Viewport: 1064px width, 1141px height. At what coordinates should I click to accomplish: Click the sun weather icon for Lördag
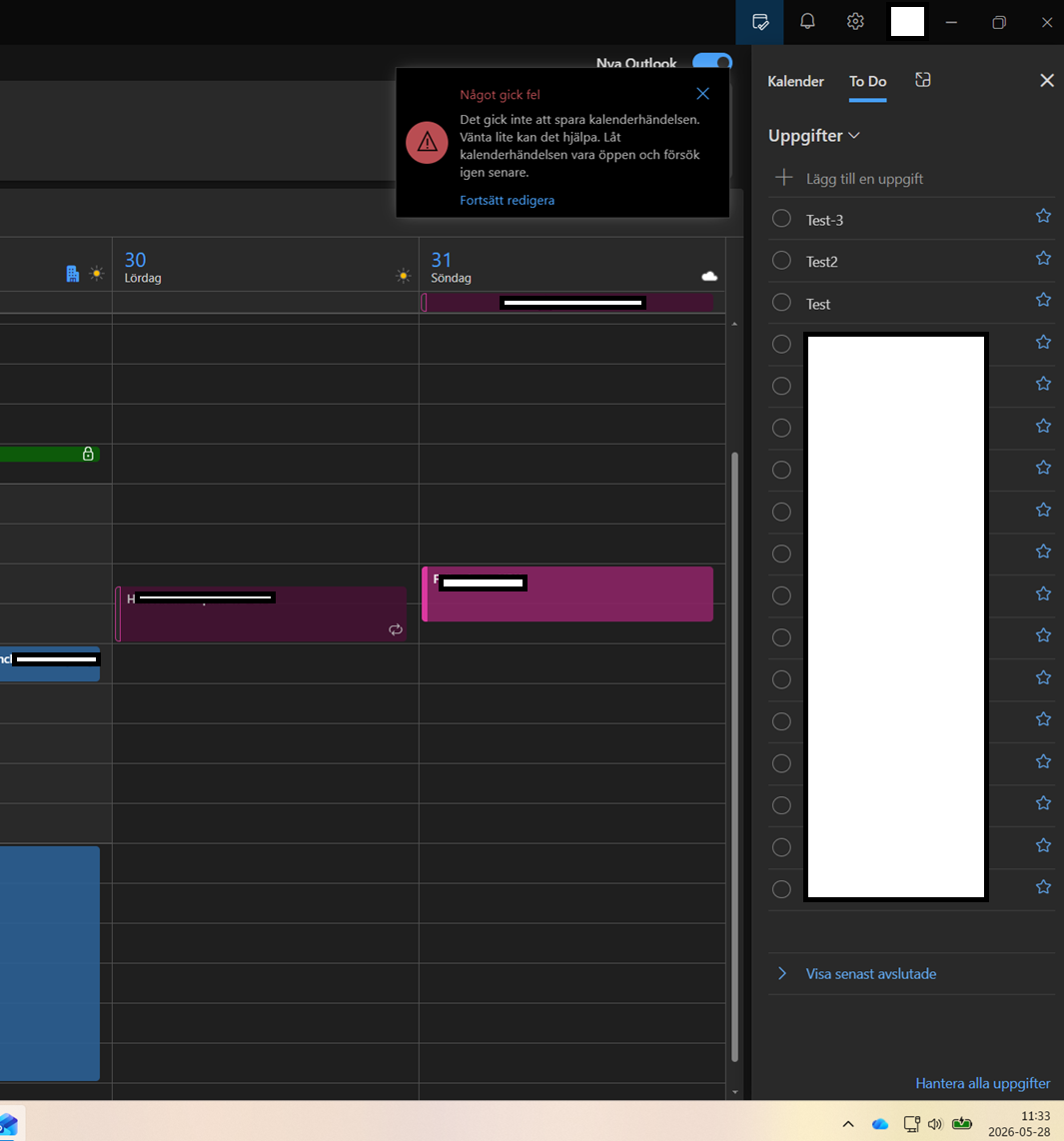tap(403, 275)
